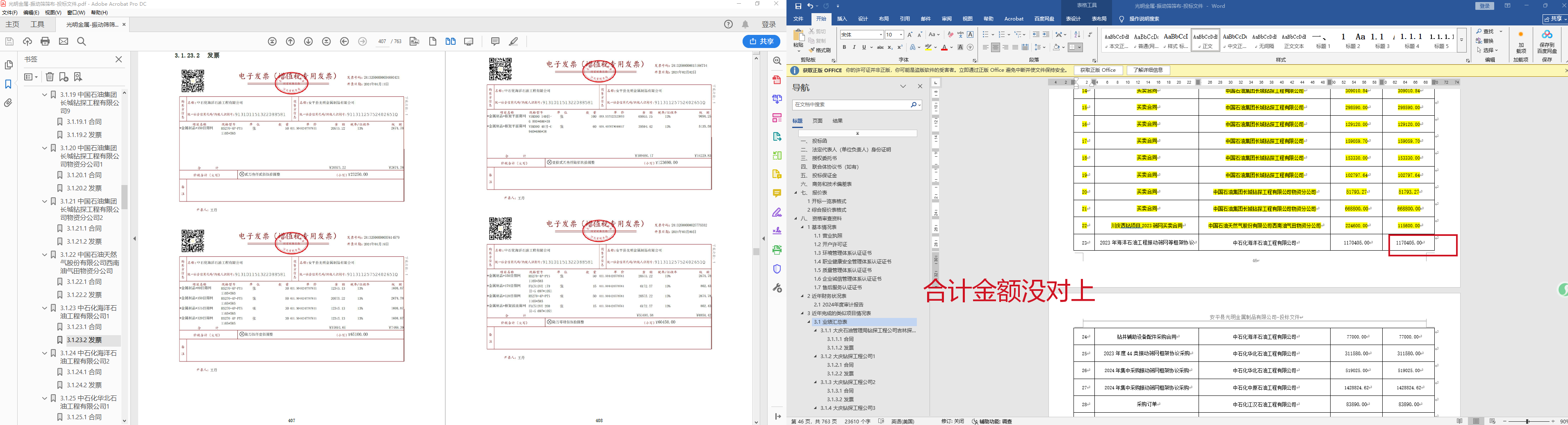1568x425 pixels.
Task: Click 获取正版 Office button
Action: click(x=1098, y=71)
